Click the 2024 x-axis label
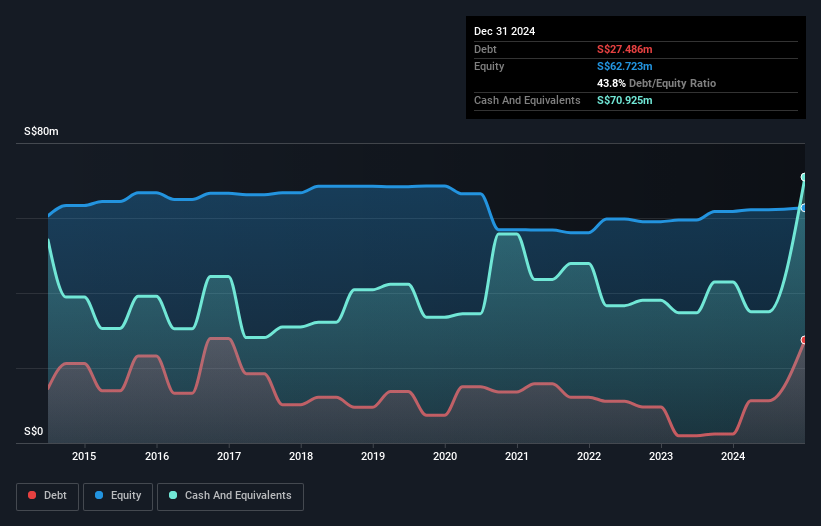Viewport: 821px width, 526px height. click(733, 456)
